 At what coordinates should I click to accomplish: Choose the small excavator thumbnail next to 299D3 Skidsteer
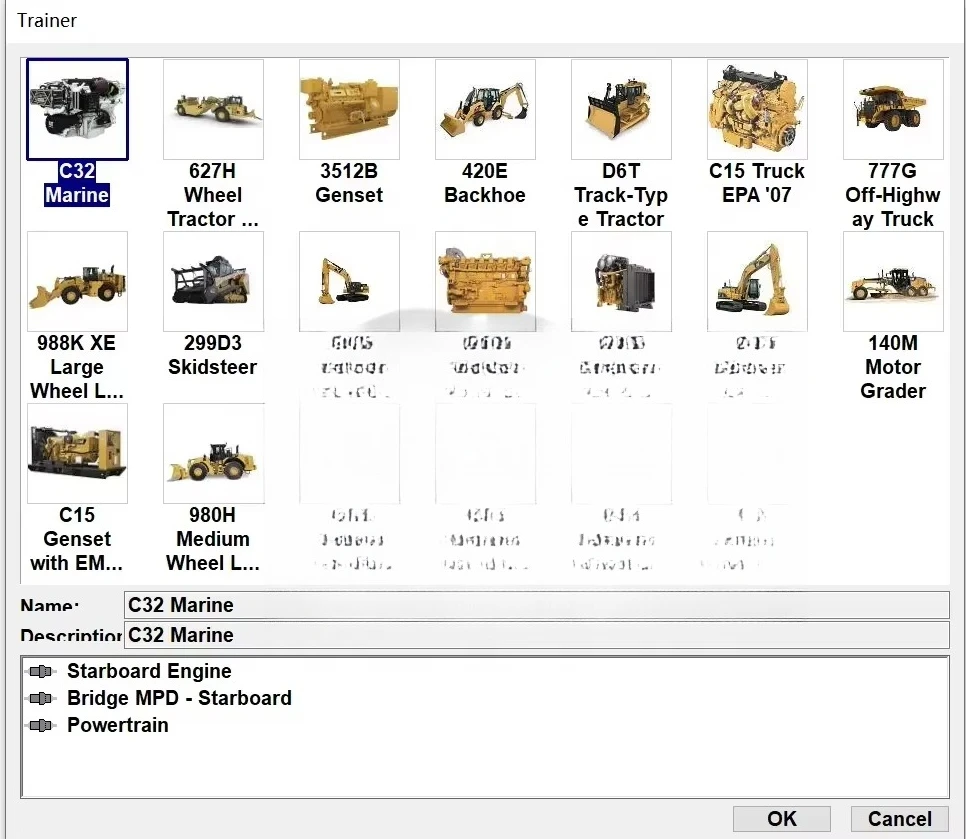click(x=349, y=282)
